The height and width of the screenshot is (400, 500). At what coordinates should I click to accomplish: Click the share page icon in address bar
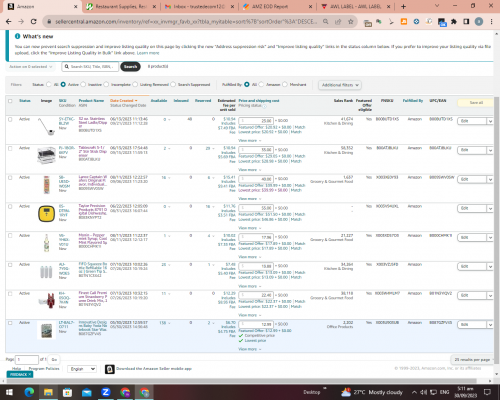click(x=338, y=22)
